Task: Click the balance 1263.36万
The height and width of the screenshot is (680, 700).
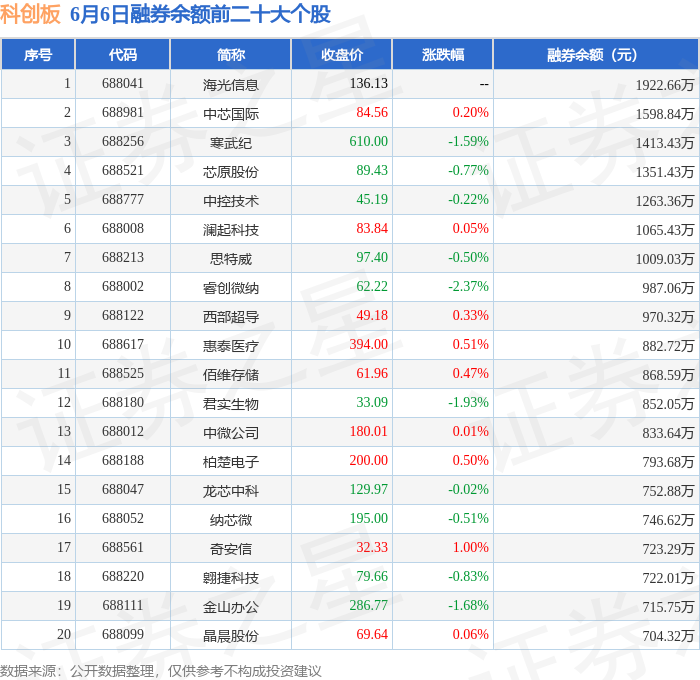Action: point(665,200)
